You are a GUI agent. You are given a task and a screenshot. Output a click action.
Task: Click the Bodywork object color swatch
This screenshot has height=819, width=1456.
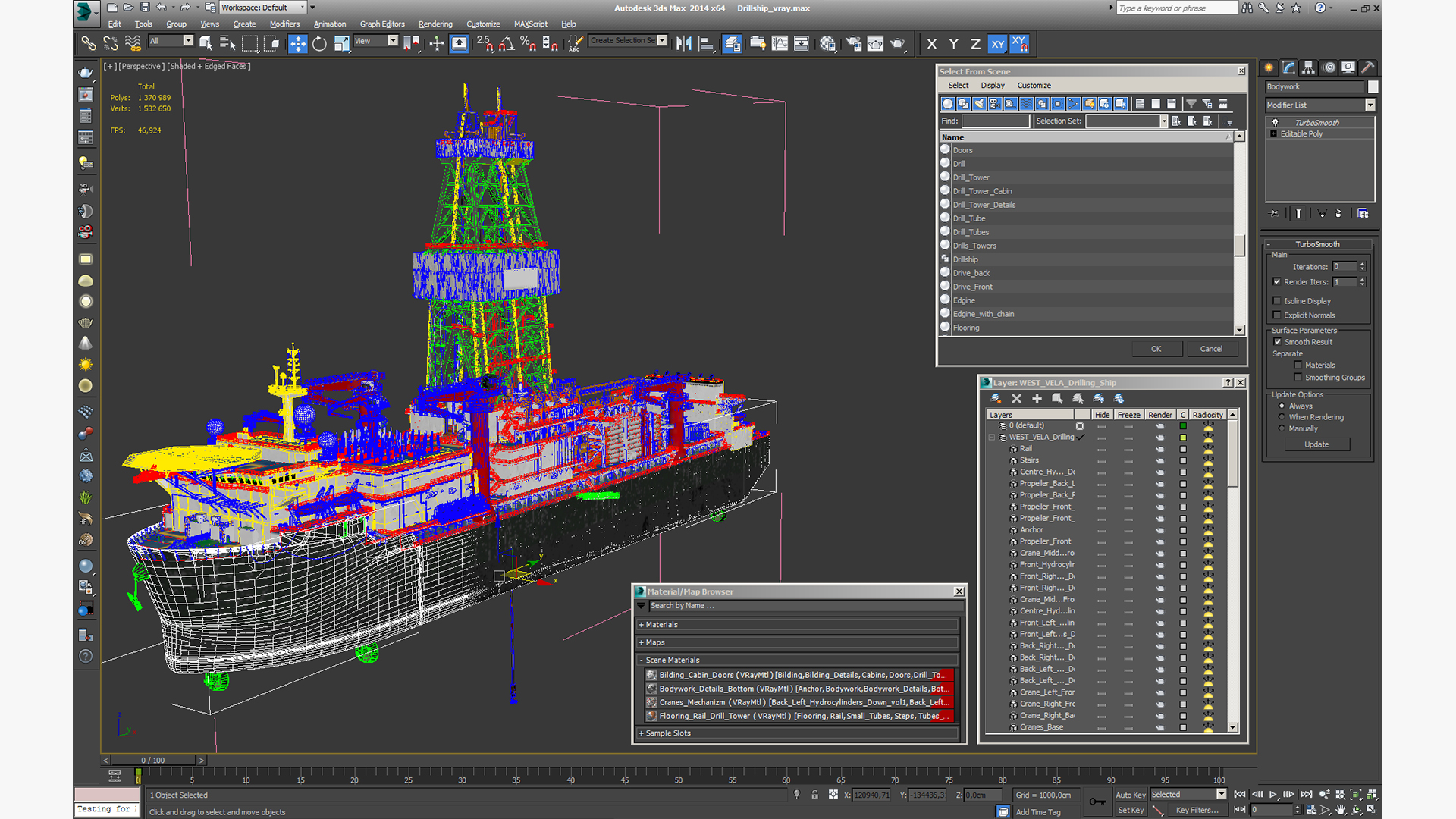pos(1373,87)
